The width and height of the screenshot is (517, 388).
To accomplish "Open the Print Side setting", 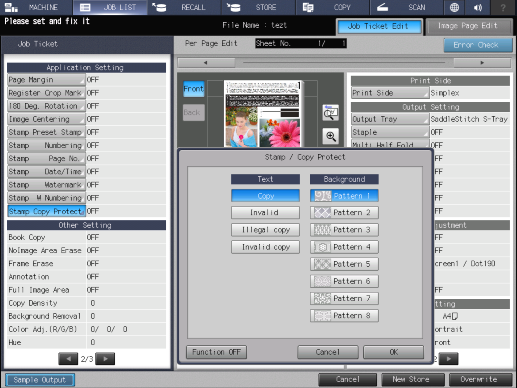I will tap(390, 93).
